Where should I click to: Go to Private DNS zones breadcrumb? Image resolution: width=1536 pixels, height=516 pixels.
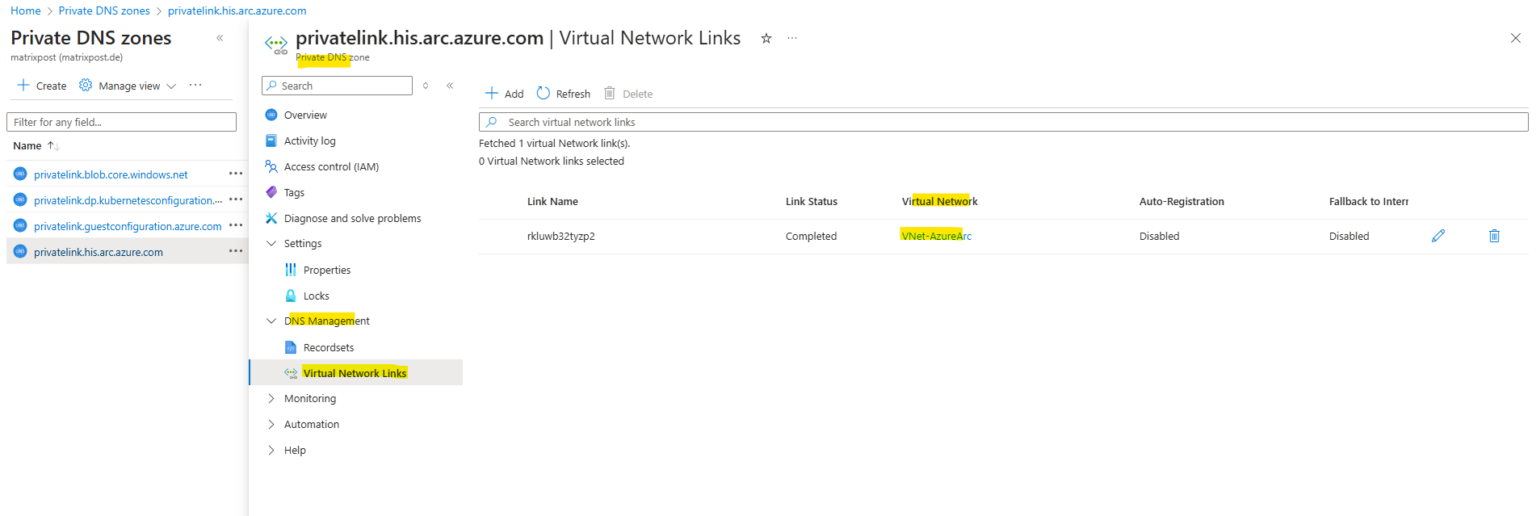pos(104,10)
